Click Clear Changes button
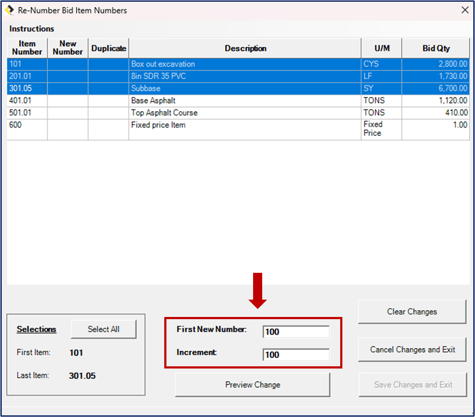 [412, 312]
